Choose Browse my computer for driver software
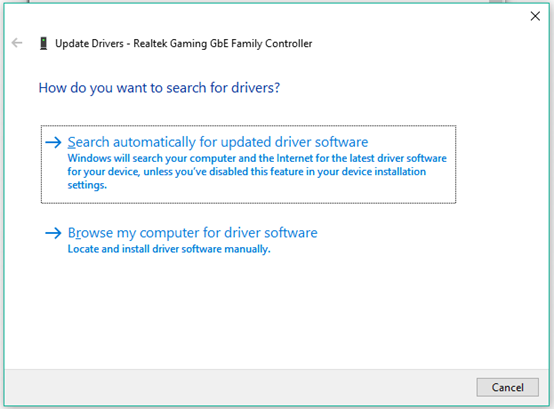 pyautogui.click(x=193, y=233)
